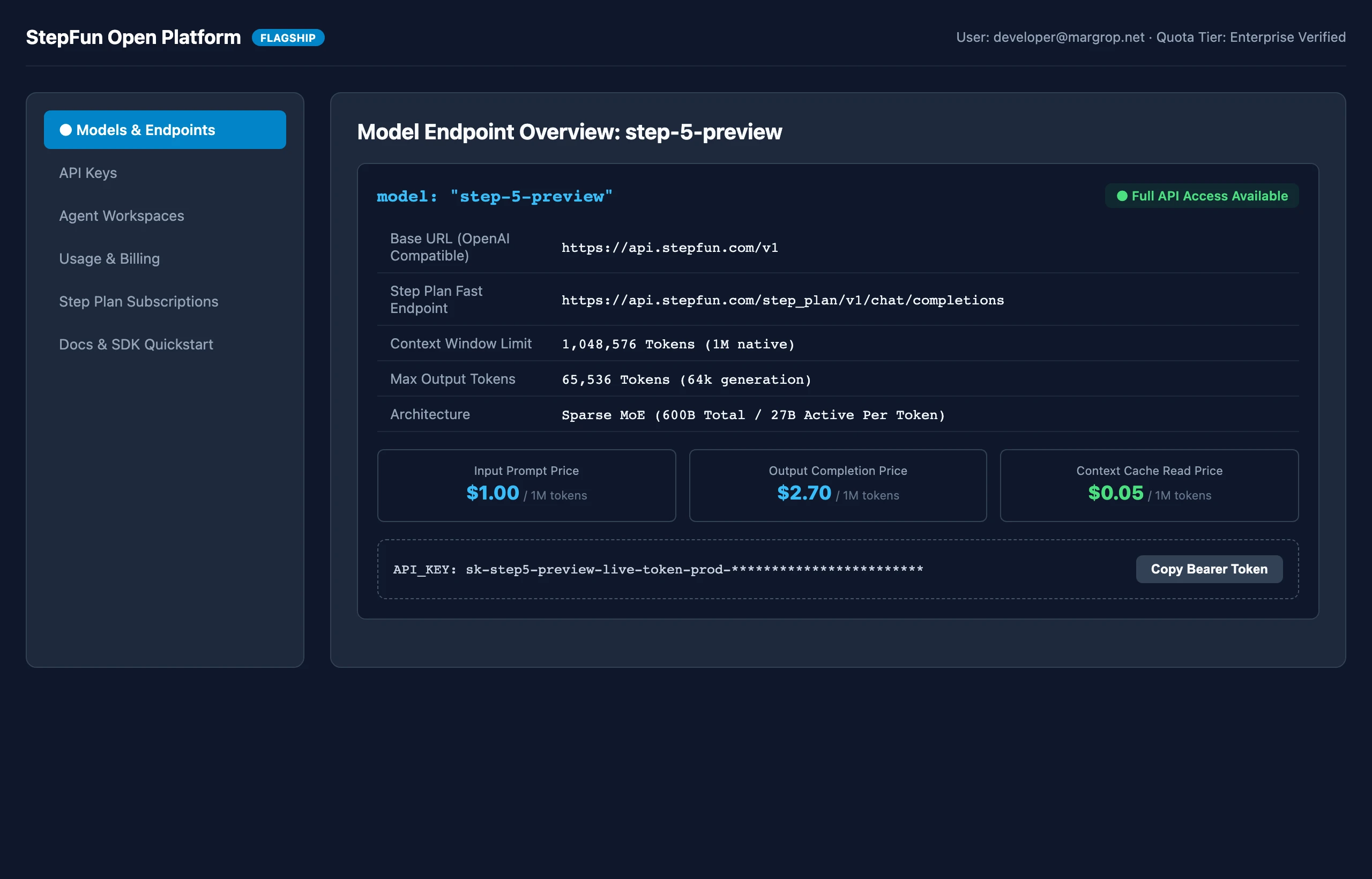
Task: Click the Copy Bearer Token button
Action: click(1209, 569)
